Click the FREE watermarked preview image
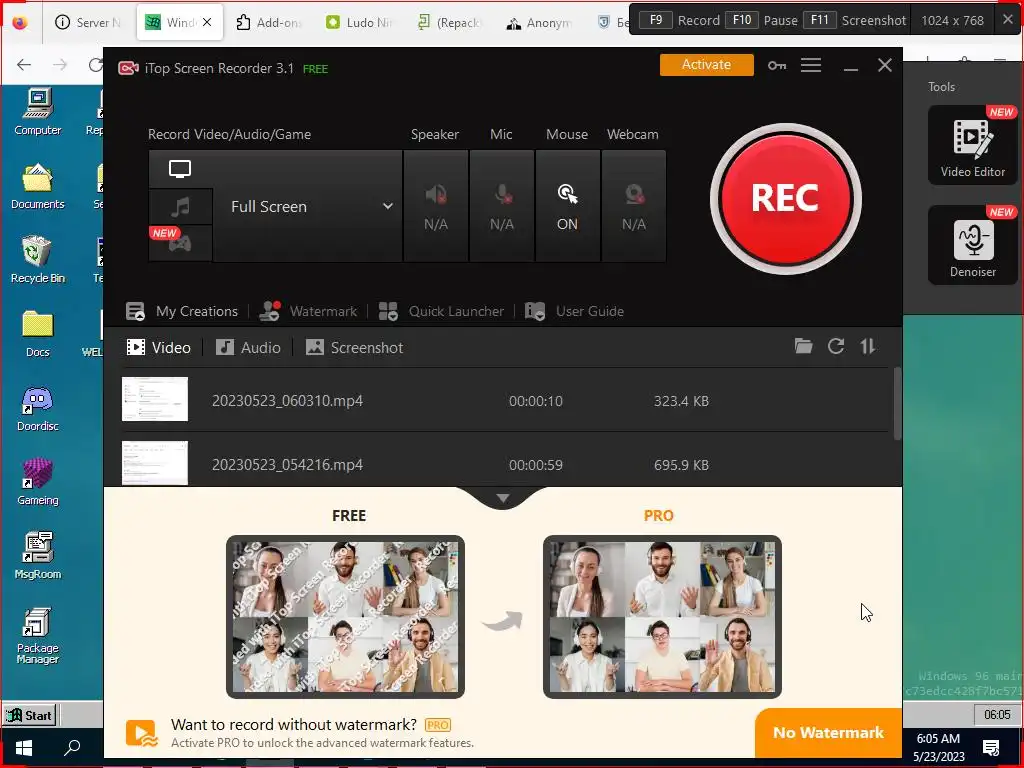The image size is (1024, 768). tap(345, 616)
